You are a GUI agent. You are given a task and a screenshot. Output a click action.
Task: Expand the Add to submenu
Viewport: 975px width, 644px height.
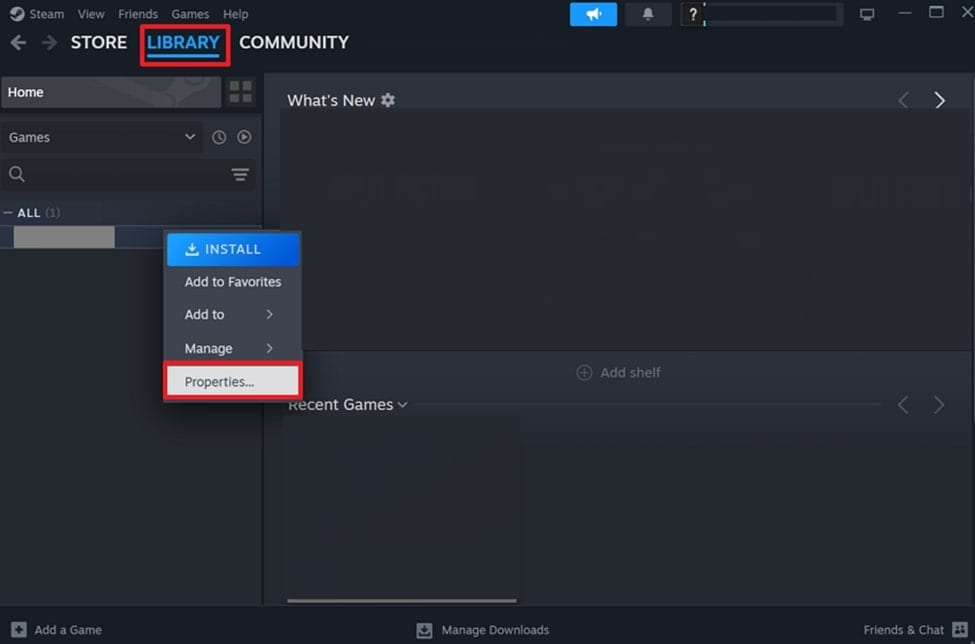point(233,315)
